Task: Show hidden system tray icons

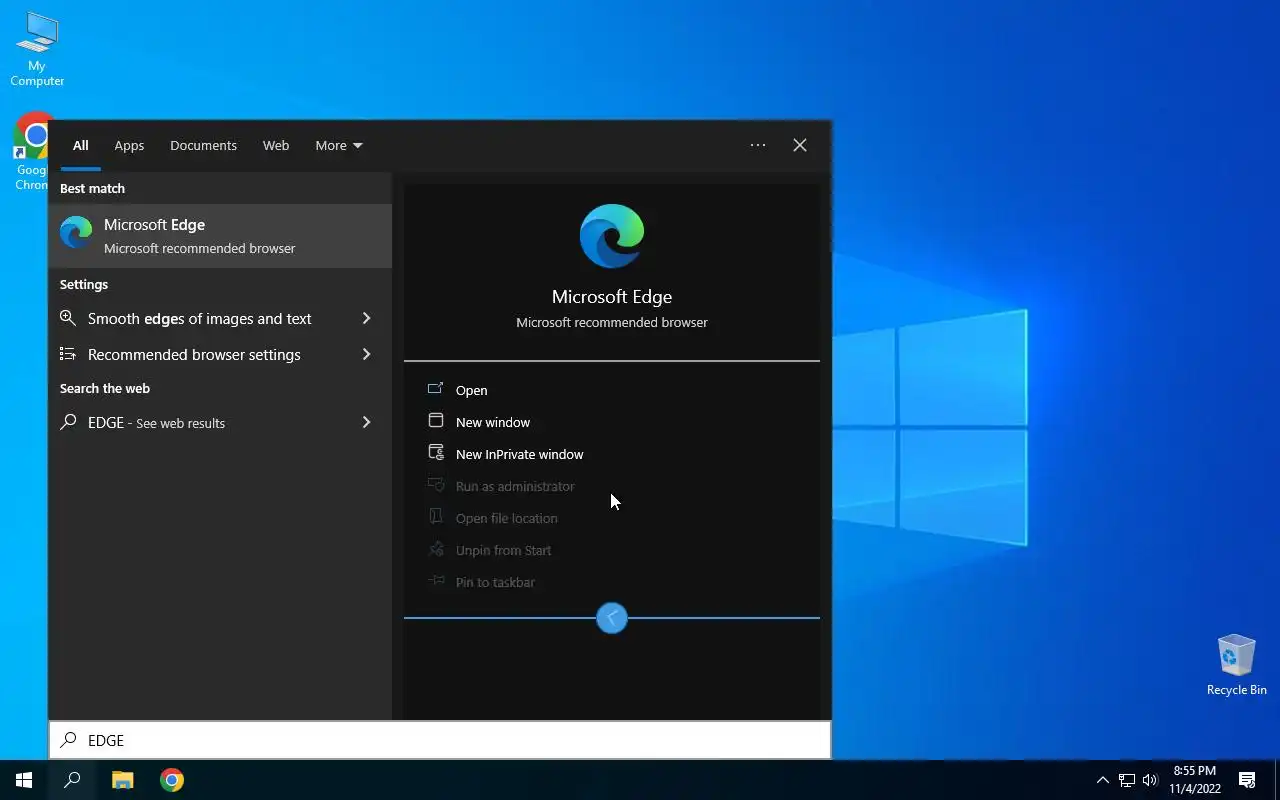Action: [1103, 780]
